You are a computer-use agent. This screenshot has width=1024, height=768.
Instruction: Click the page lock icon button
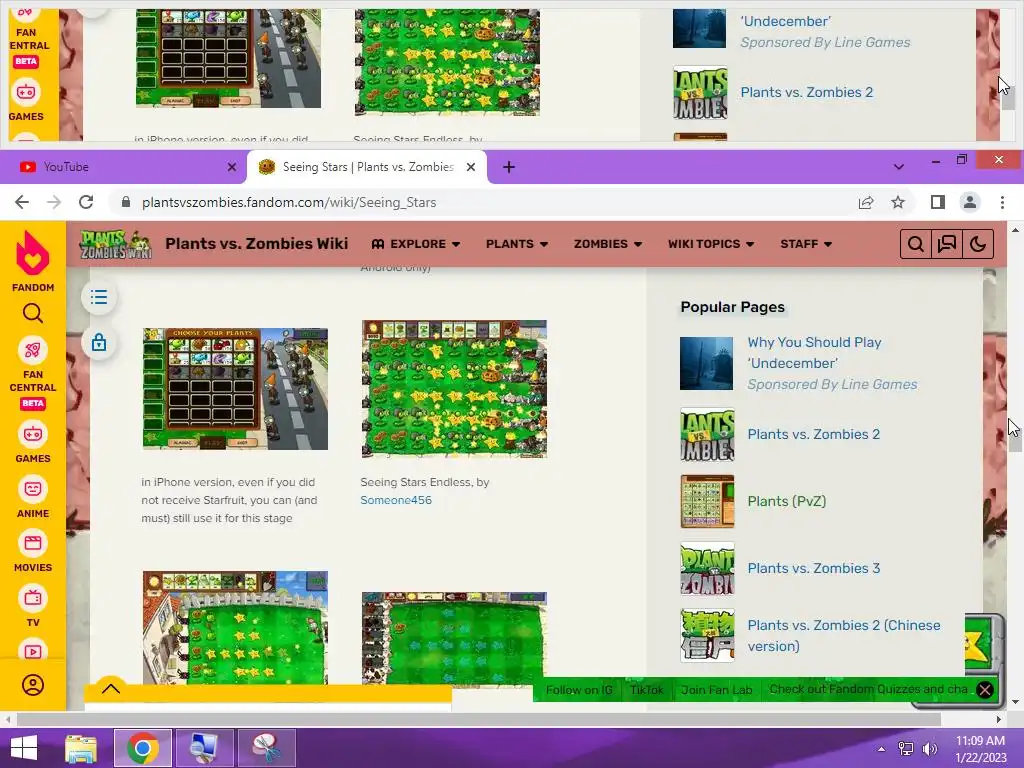(x=99, y=342)
